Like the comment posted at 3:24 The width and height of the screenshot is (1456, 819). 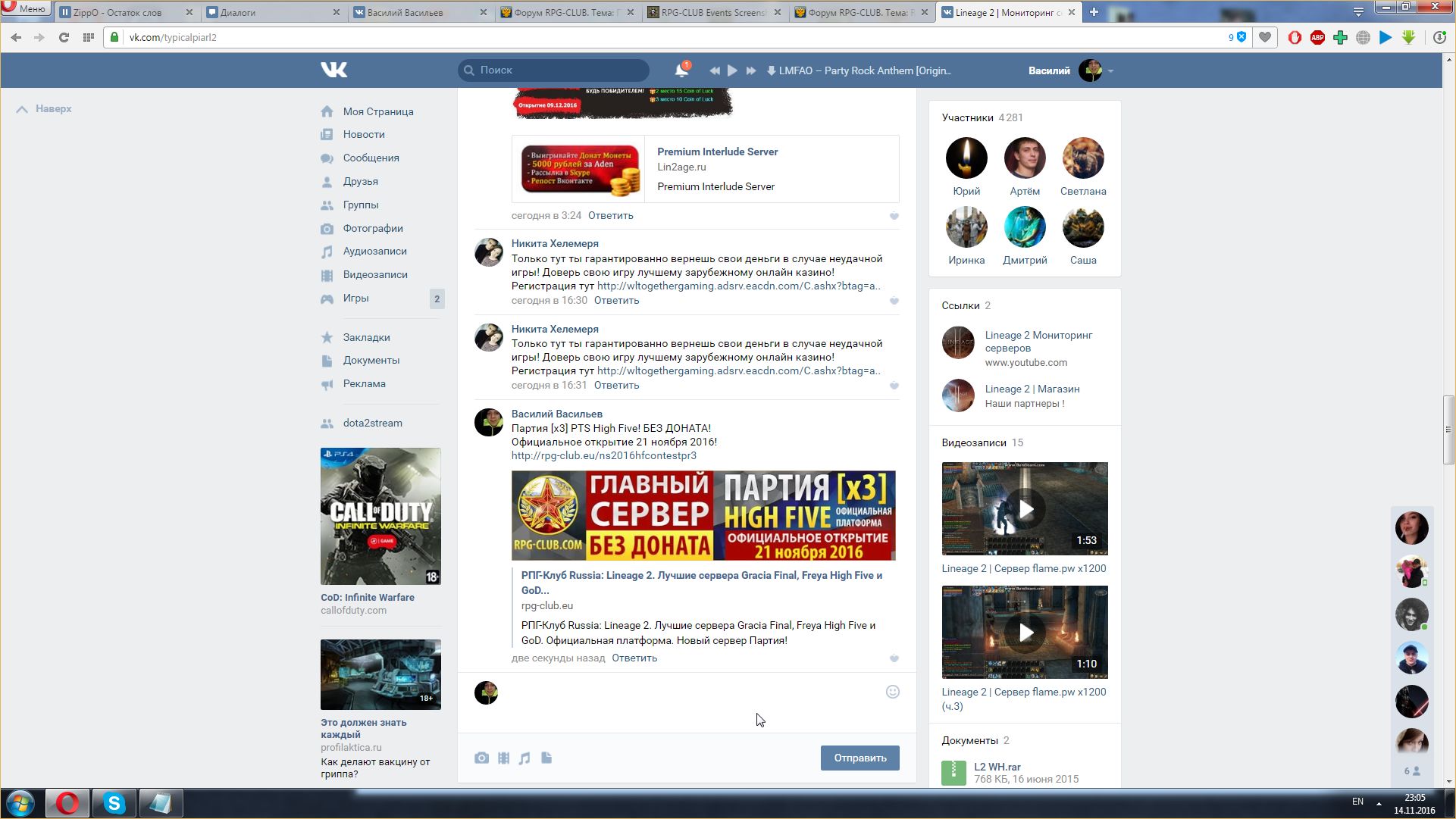pyautogui.click(x=894, y=216)
